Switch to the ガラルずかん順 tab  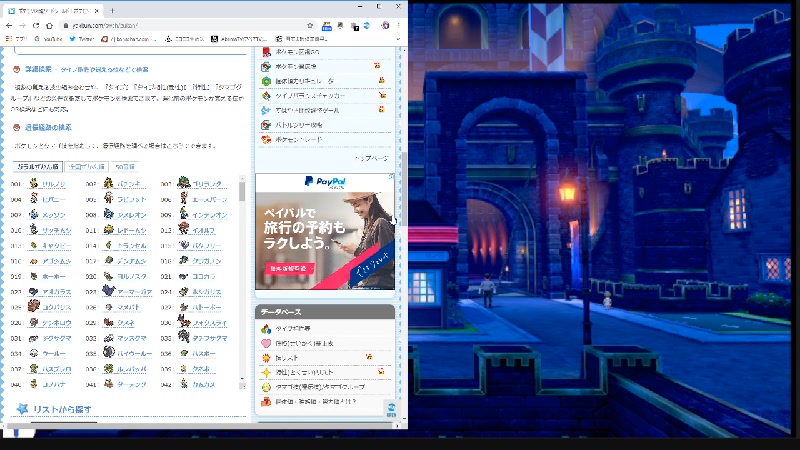tap(38, 166)
